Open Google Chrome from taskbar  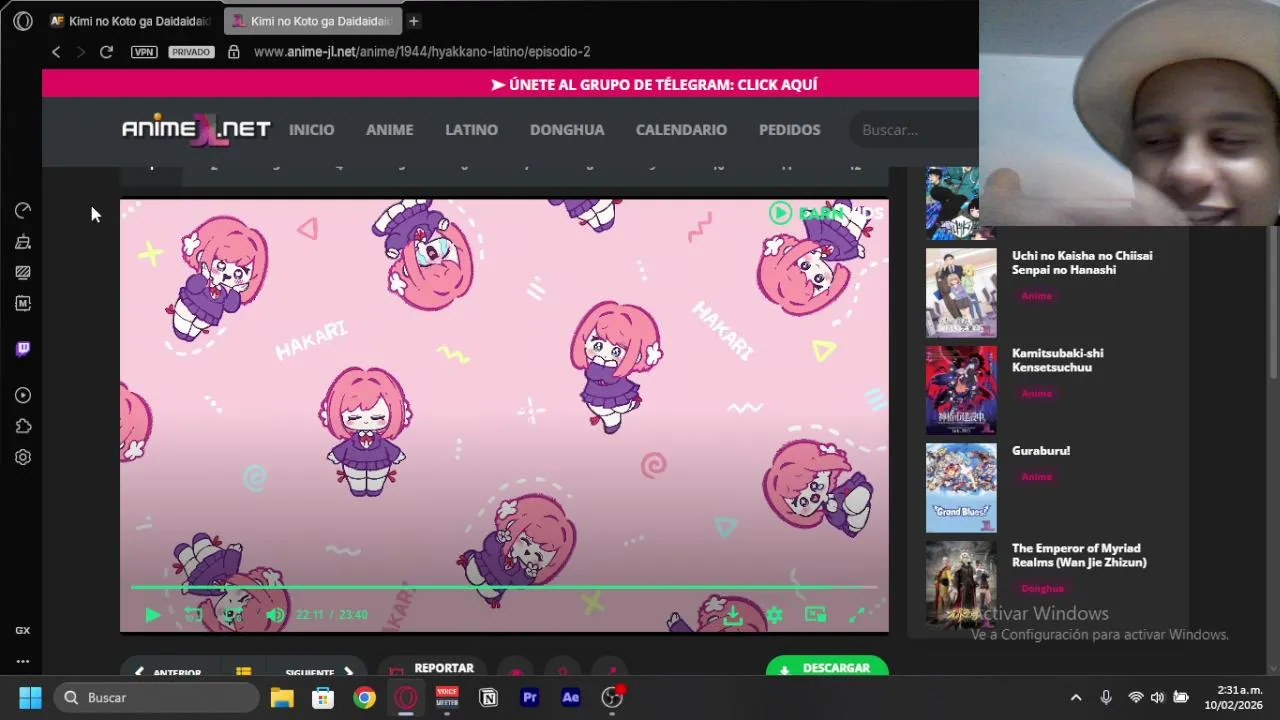click(364, 697)
